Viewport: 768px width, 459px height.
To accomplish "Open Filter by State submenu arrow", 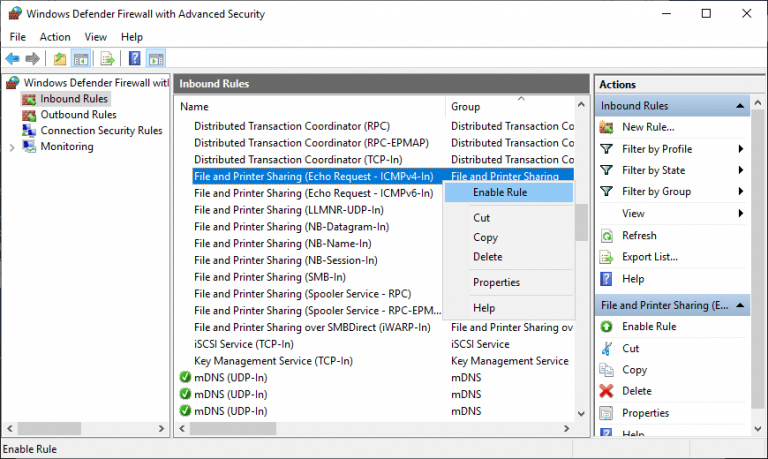I will (x=741, y=170).
